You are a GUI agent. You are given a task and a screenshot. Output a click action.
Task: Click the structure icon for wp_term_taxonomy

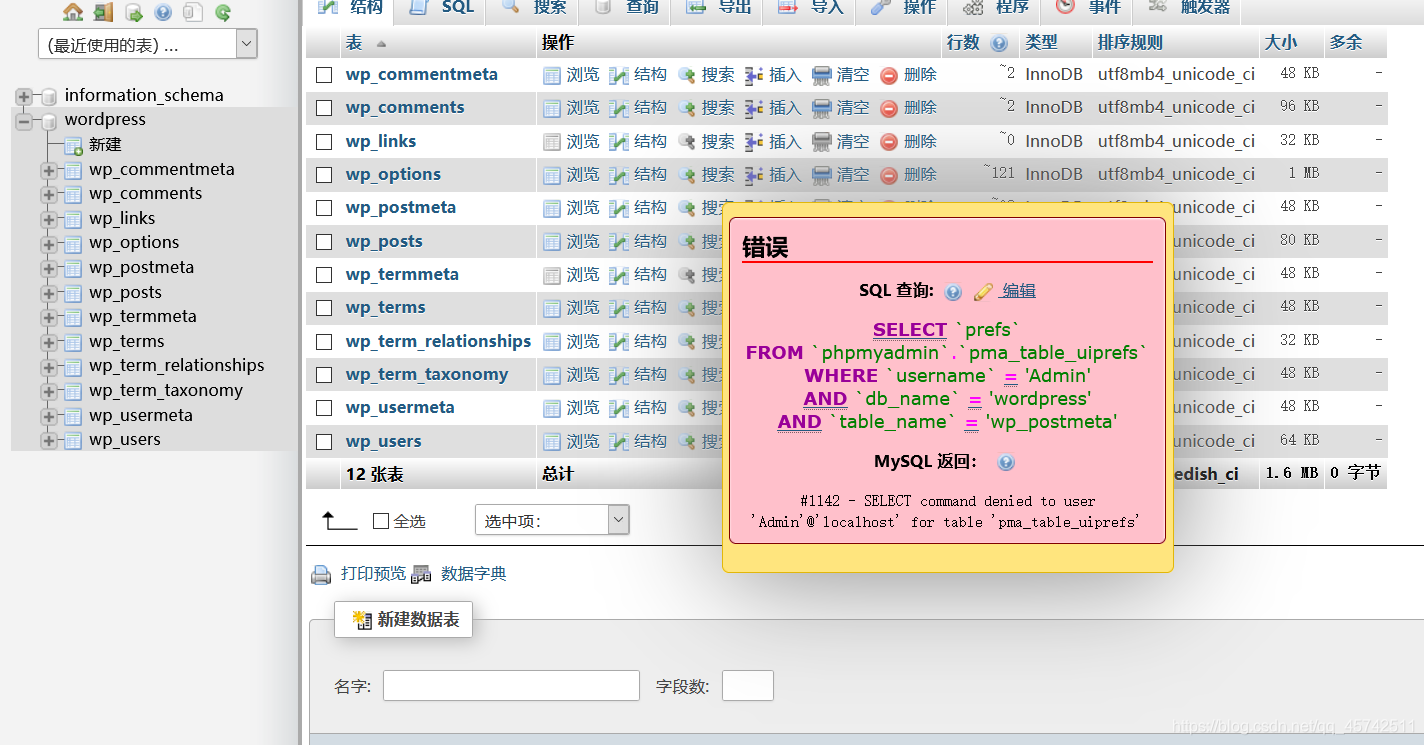[619, 375]
